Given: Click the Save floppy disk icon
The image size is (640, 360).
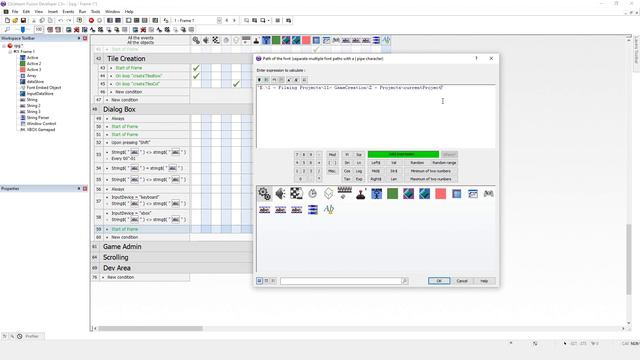Looking at the screenshot, I should point(23,20).
